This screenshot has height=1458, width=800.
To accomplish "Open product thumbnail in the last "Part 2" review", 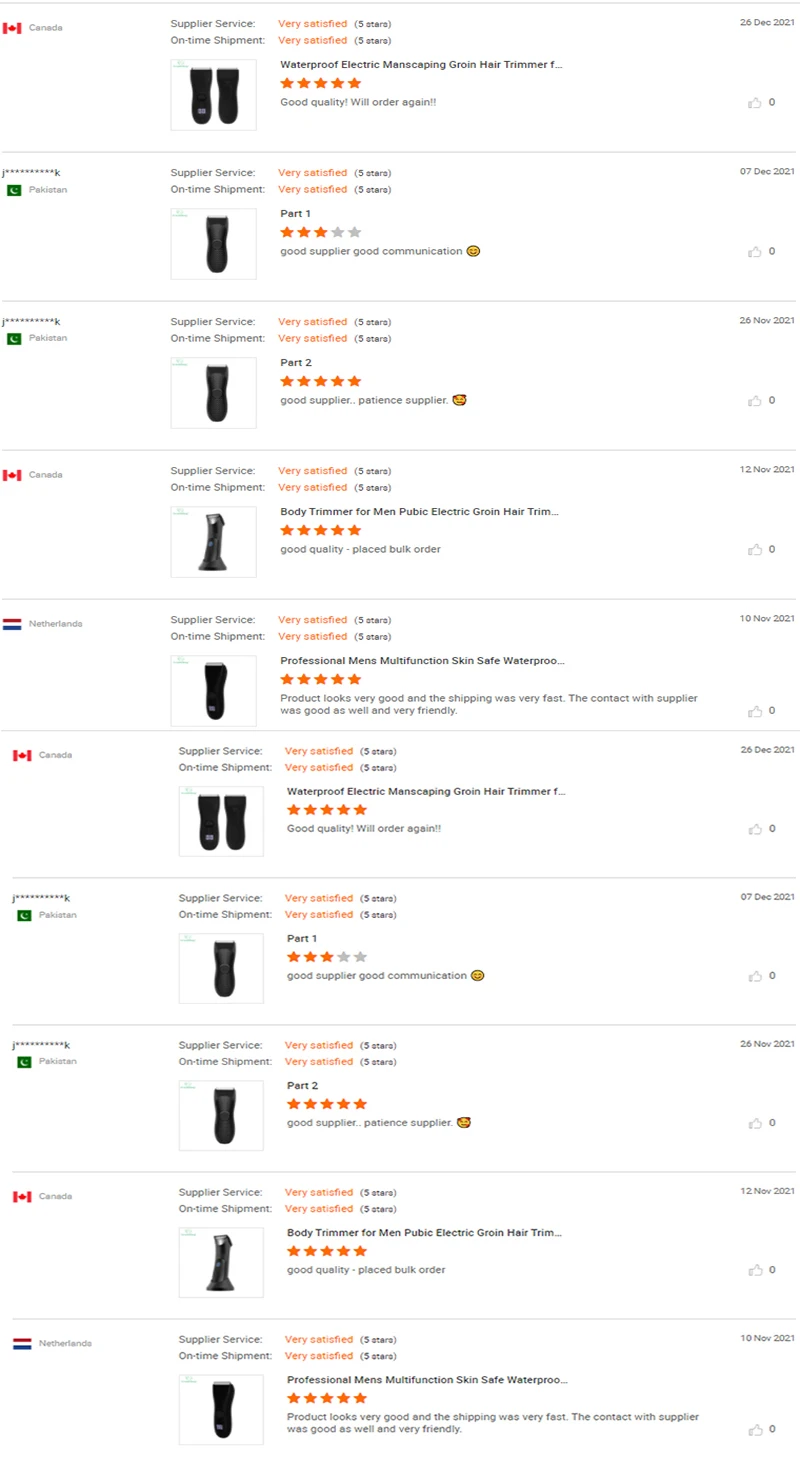I will pyautogui.click(x=221, y=1115).
